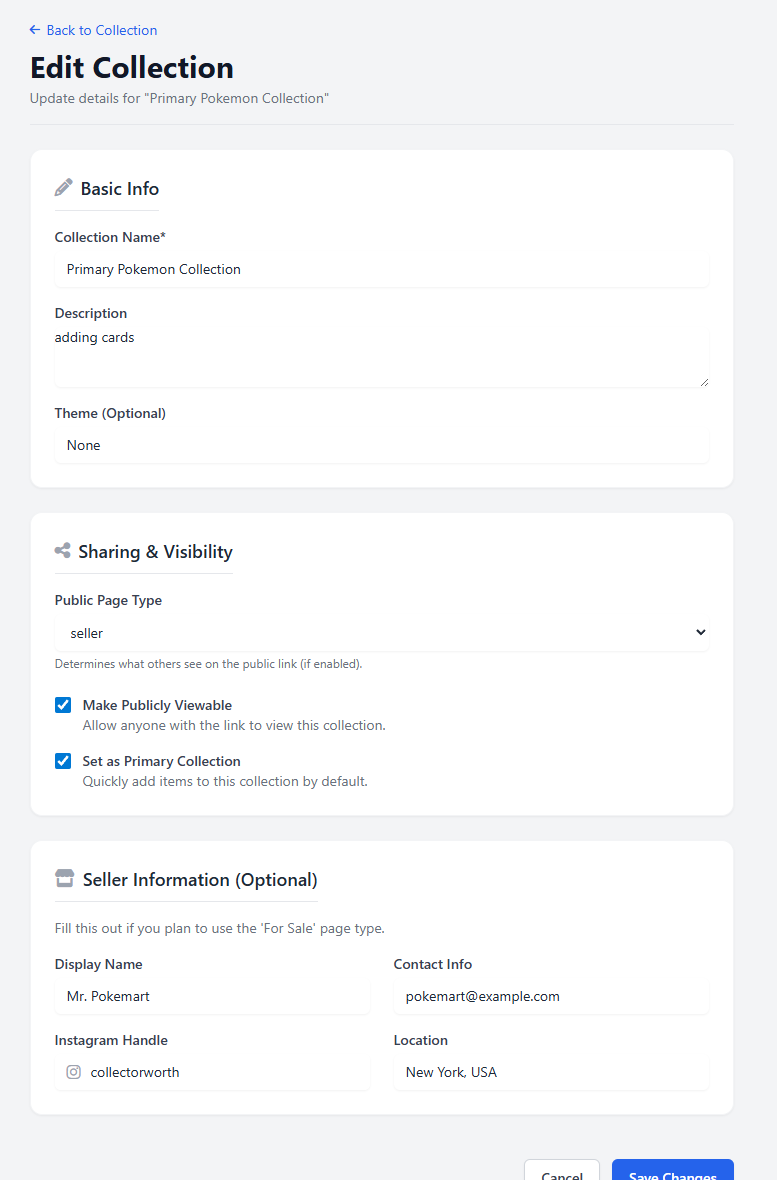Click the Contact Info label
Screen dimensions: 777x1180
point(433,964)
